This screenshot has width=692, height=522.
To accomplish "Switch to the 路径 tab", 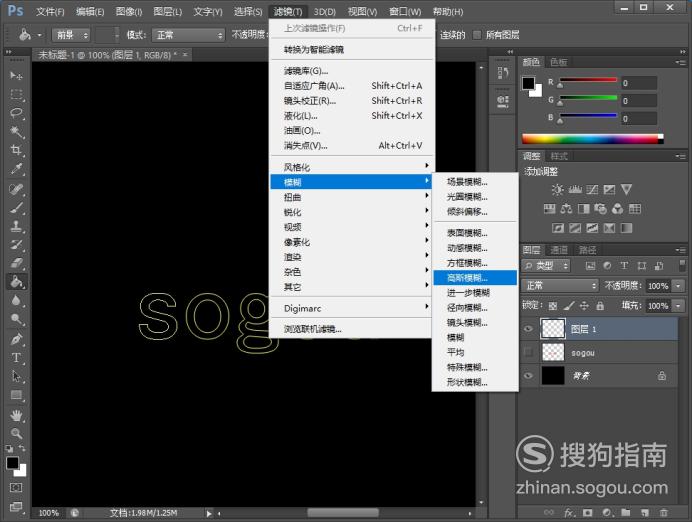I will tap(587, 250).
